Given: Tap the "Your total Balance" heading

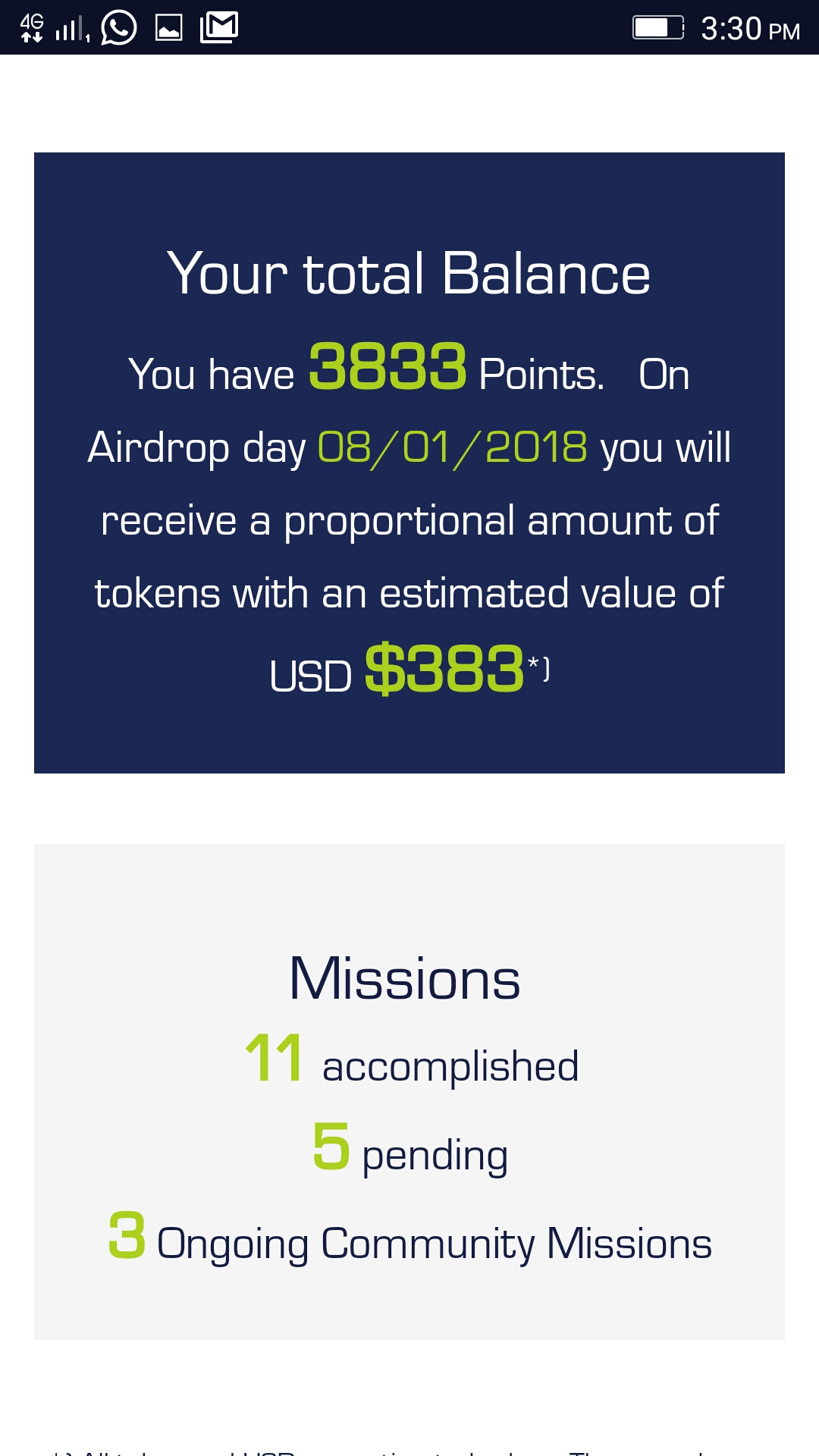Looking at the screenshot, I should click(409, 274).
